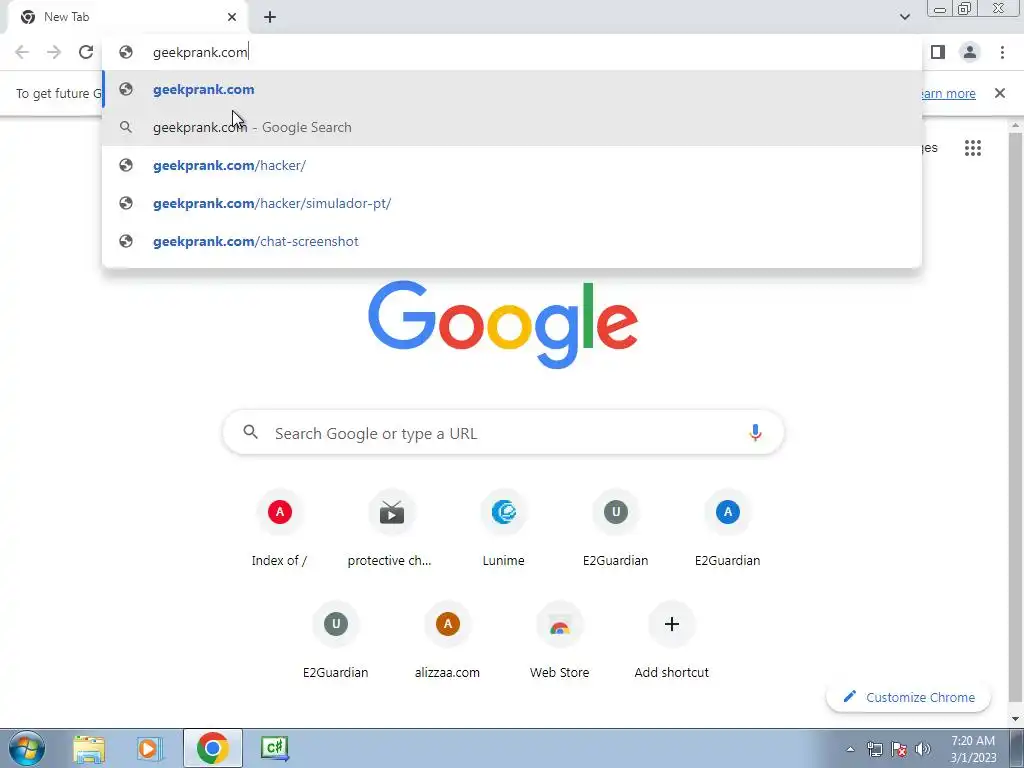
Task: Open the protective ch... shortcut
Action: (391, 530)
